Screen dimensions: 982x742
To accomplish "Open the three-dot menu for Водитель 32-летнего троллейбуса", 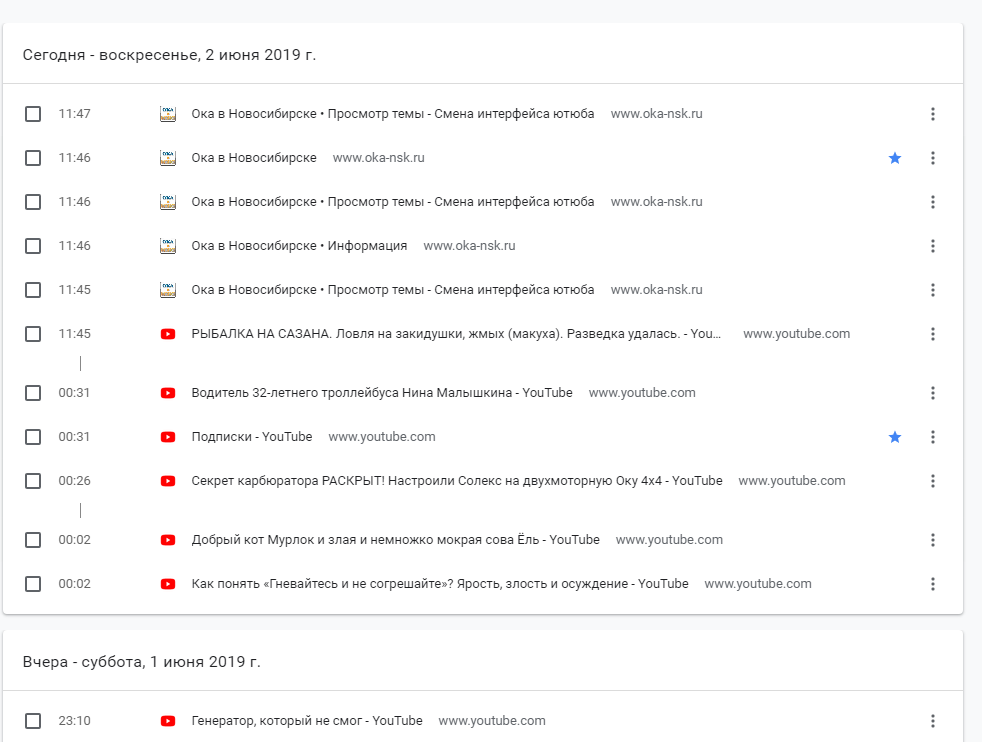I will 933,393.
